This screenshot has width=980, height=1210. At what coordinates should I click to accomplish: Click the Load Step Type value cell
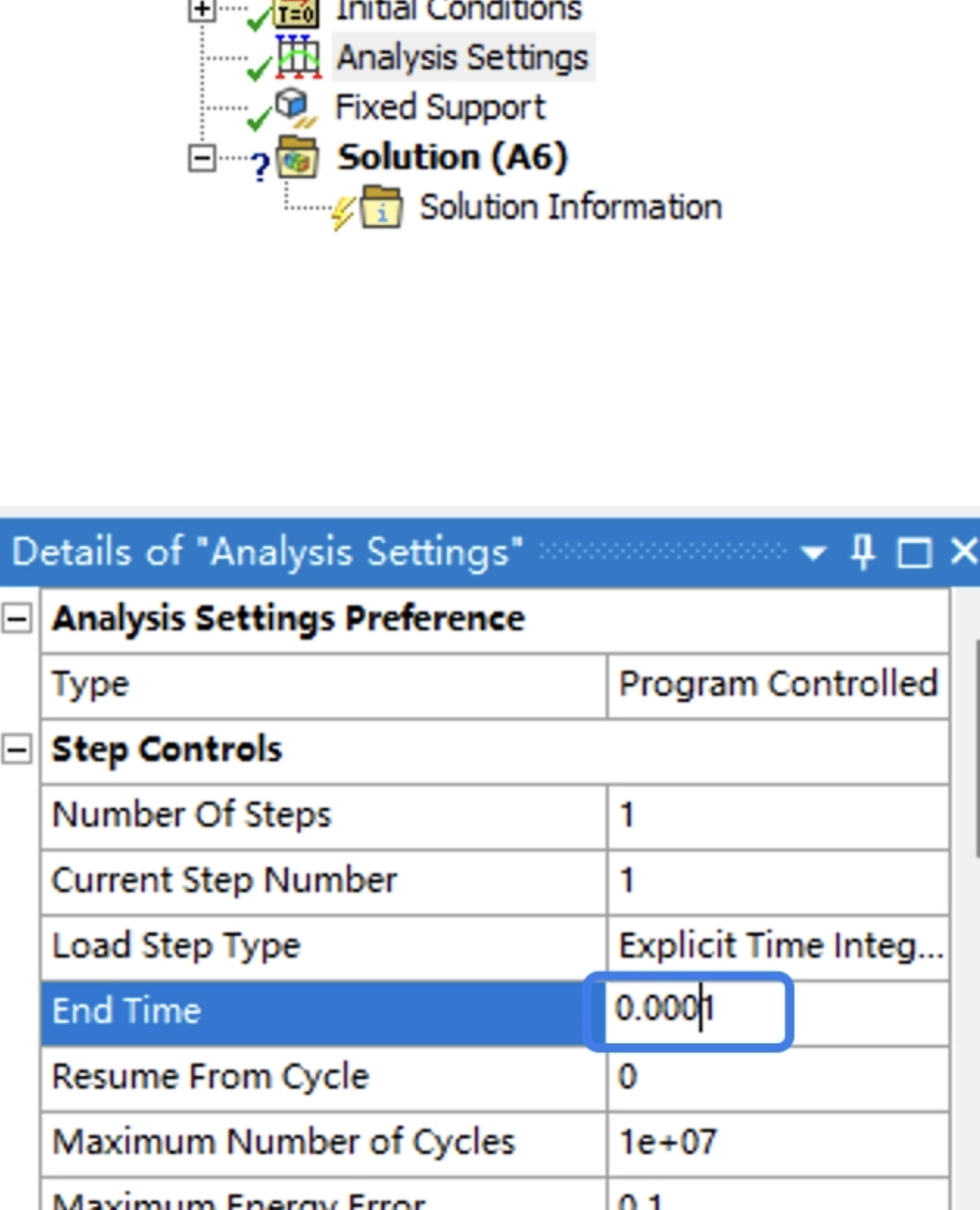tap(778, 946)
